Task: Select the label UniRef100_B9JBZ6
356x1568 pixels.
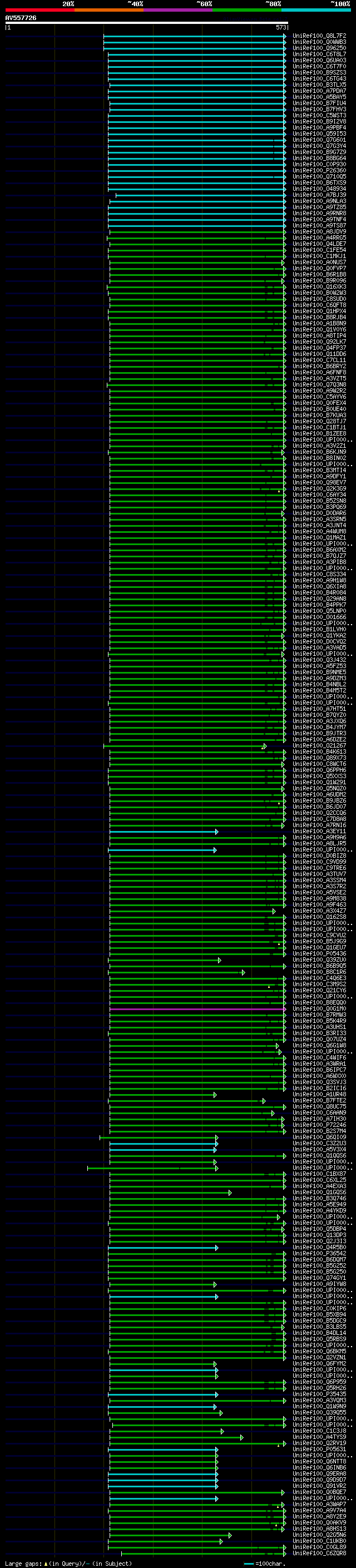Action: 319,801
